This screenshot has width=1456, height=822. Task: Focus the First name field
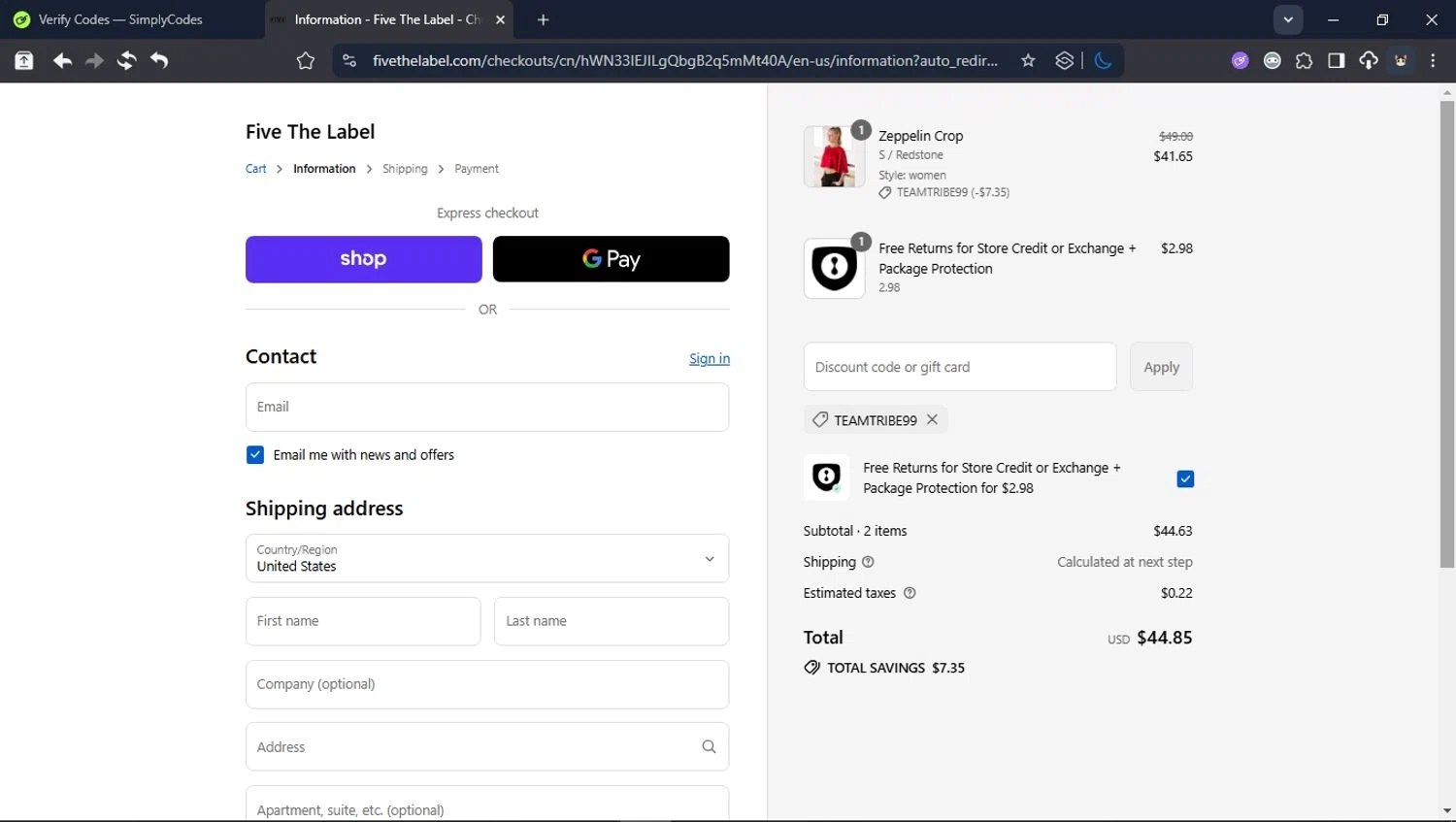[x=363, y=621]
